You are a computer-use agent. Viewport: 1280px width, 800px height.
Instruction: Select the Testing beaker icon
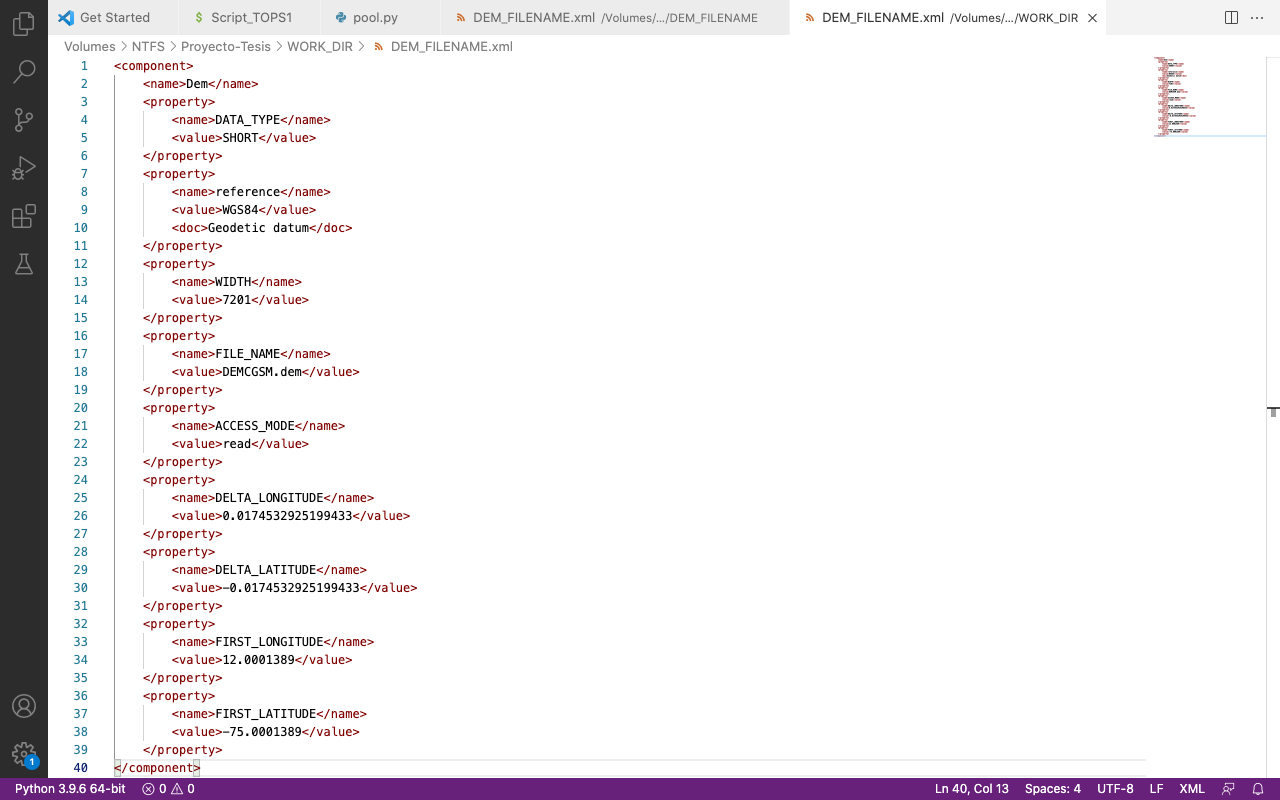(24, 264)
